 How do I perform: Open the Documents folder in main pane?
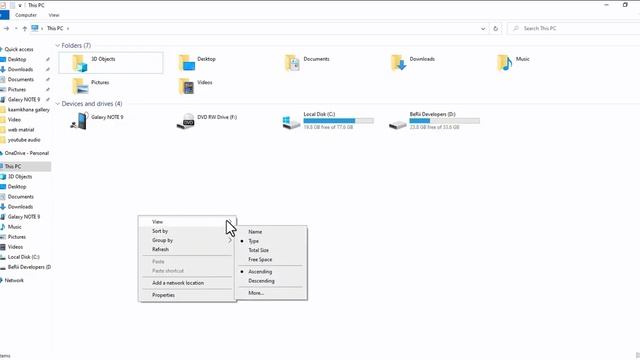coord(292,63)
